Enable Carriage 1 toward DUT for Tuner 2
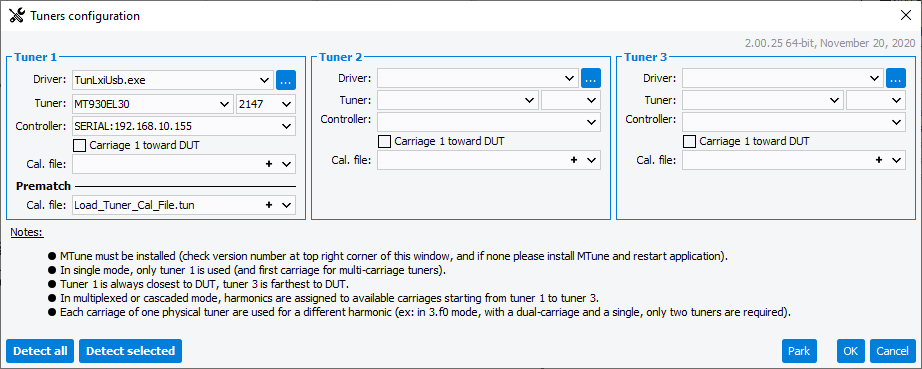This screenshot has height=369, width=922. [385, 141]
